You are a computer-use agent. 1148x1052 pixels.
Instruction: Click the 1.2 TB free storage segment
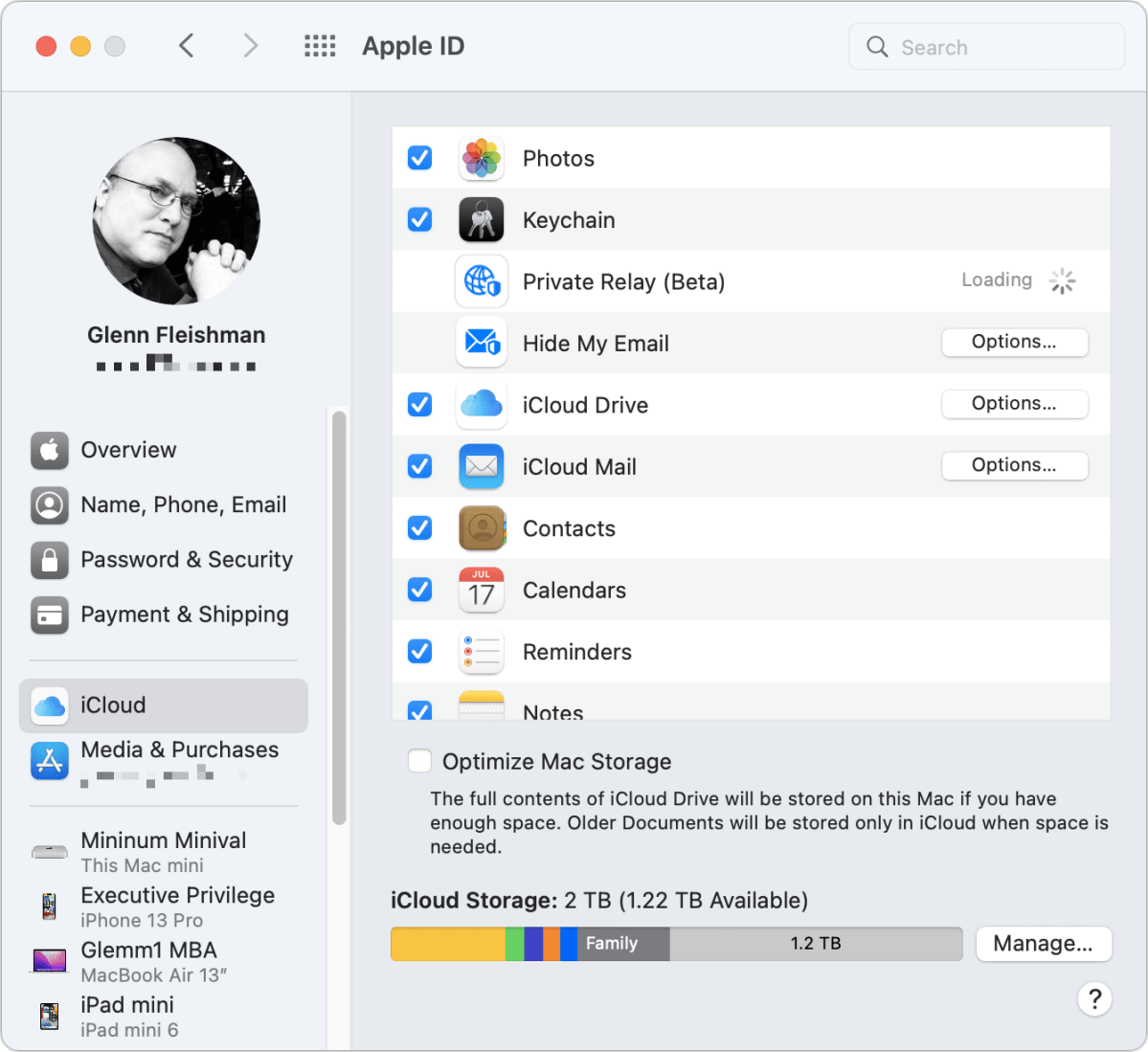816,944
